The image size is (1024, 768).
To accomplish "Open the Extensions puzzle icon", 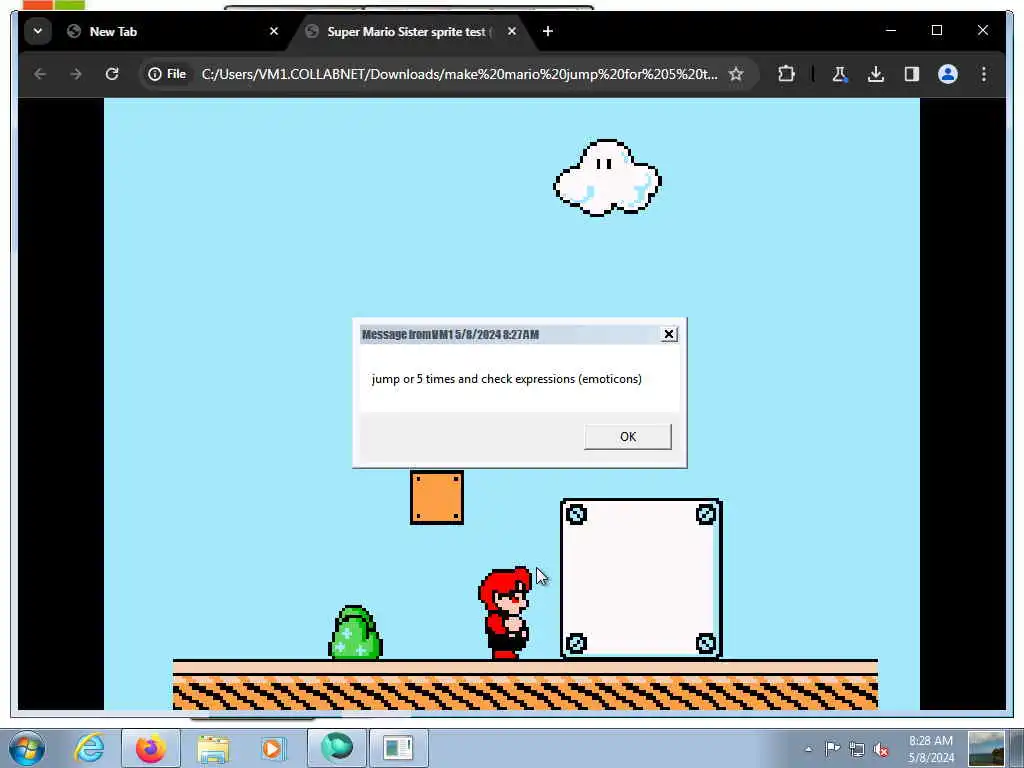I will (x=786, y=74).
